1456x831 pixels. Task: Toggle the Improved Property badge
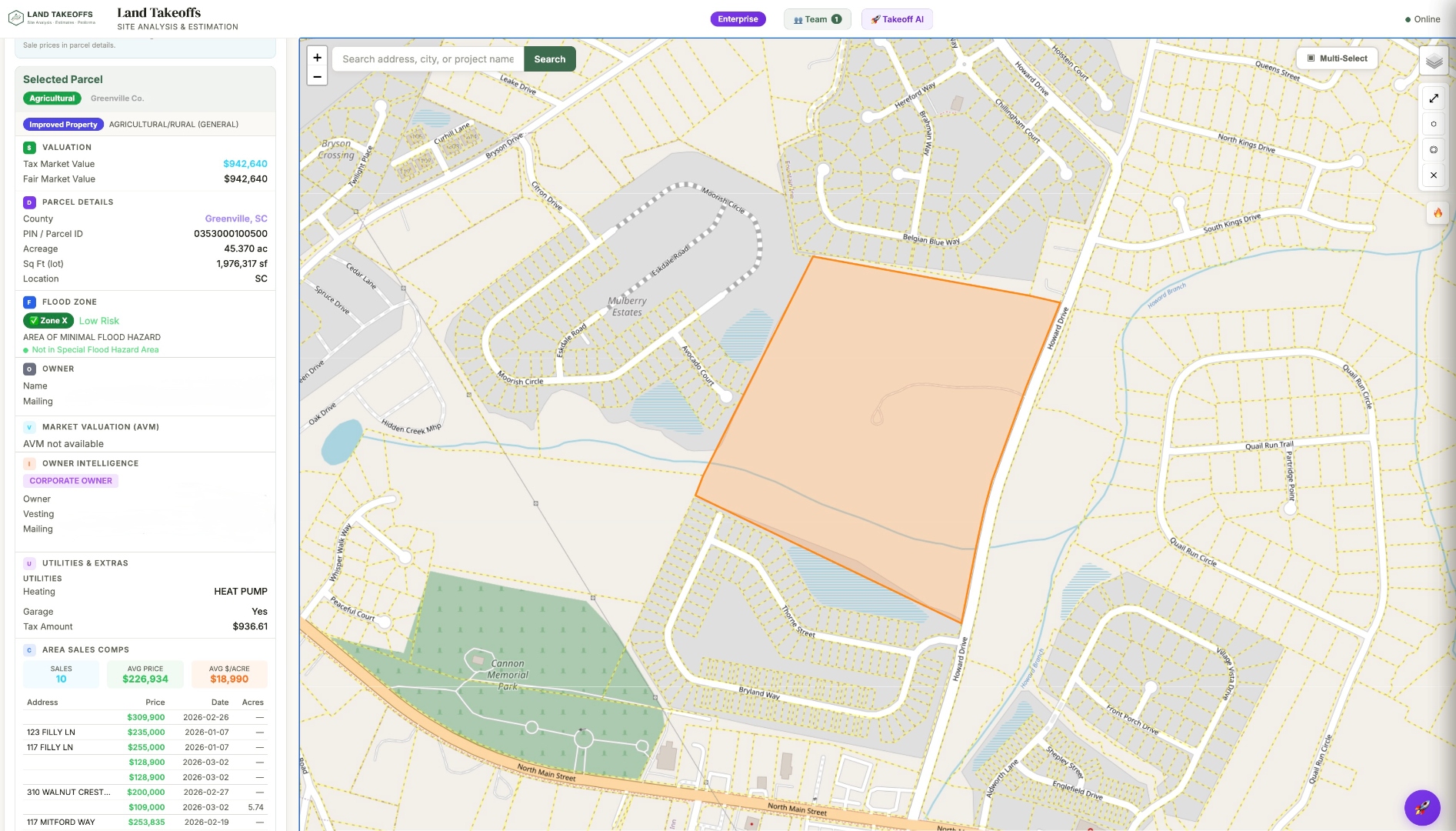pos(63,124)
